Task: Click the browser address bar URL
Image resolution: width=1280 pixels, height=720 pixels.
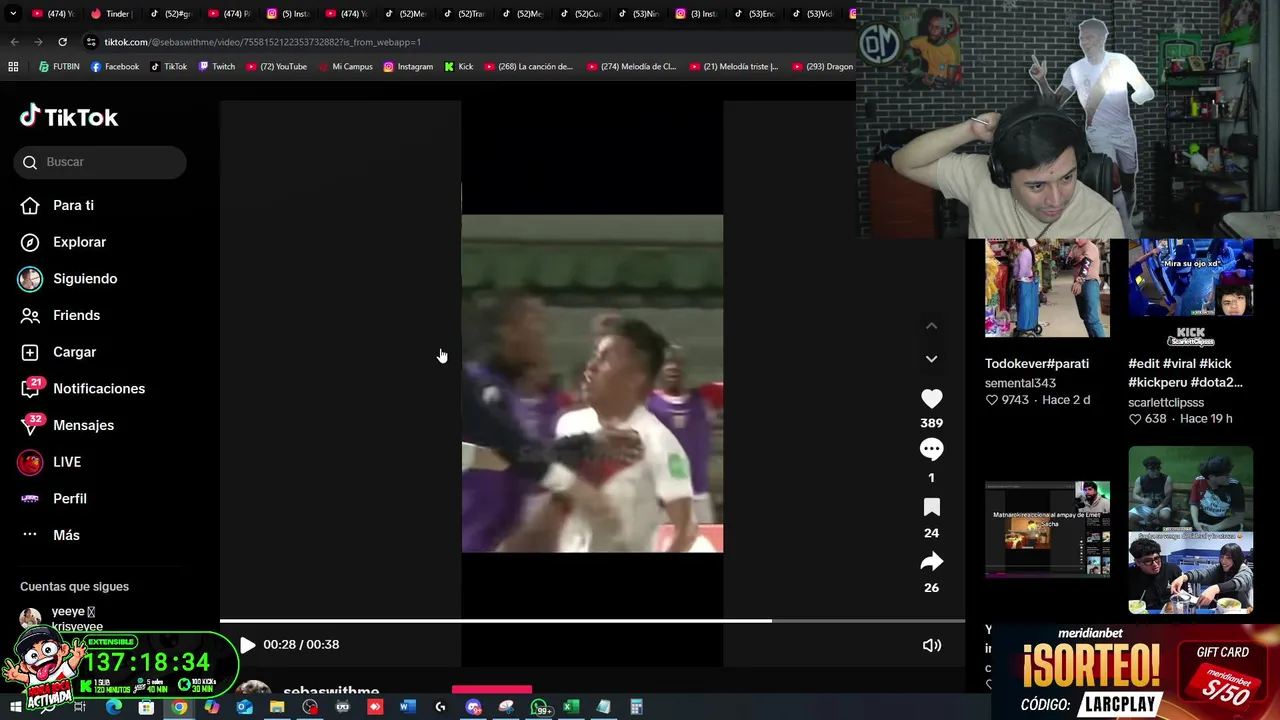Action: point(263,42)
